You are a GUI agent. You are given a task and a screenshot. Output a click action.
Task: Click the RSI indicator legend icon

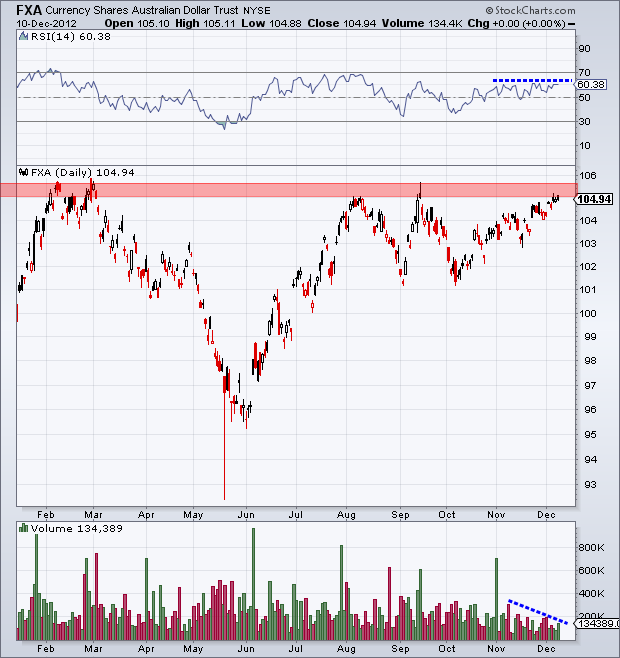coord(24,37)
